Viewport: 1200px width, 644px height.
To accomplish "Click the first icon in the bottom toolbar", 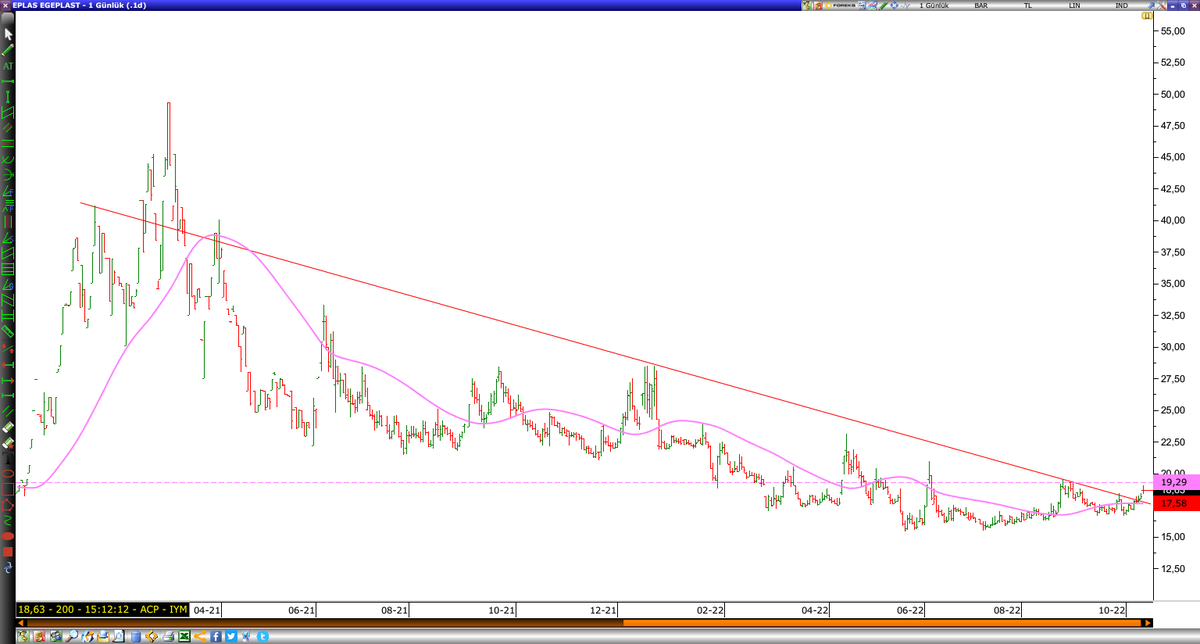I will 23,636.
